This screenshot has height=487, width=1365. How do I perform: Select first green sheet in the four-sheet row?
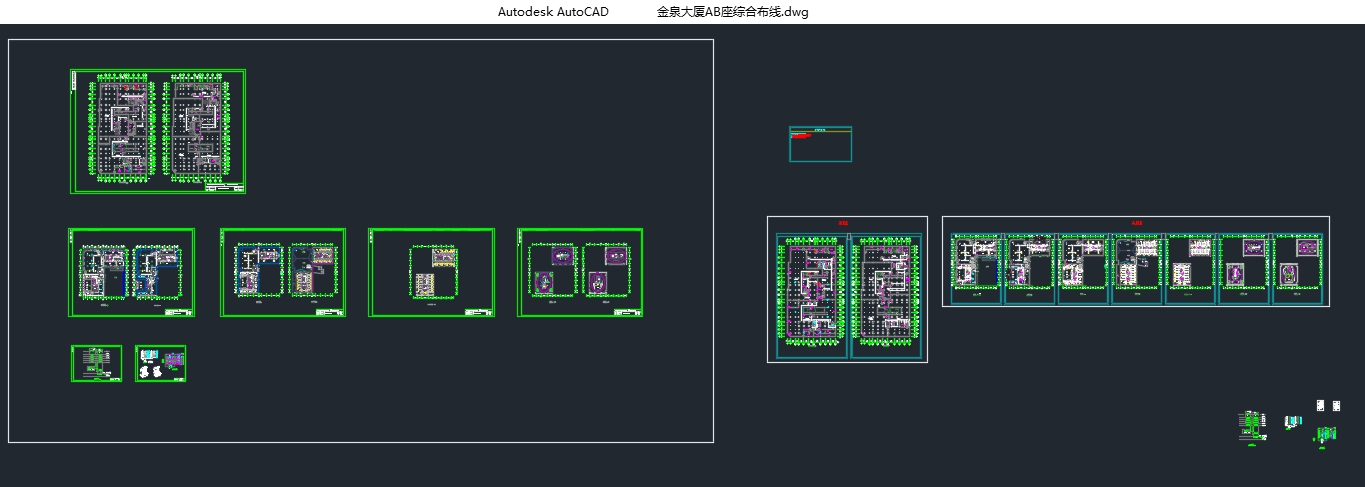(x=131, y=273)
